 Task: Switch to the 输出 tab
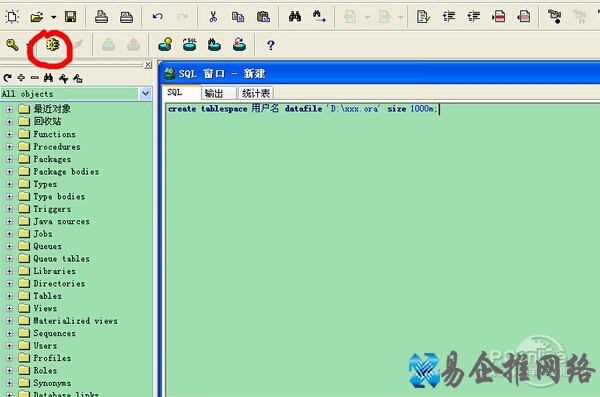(x=218, y=93)
